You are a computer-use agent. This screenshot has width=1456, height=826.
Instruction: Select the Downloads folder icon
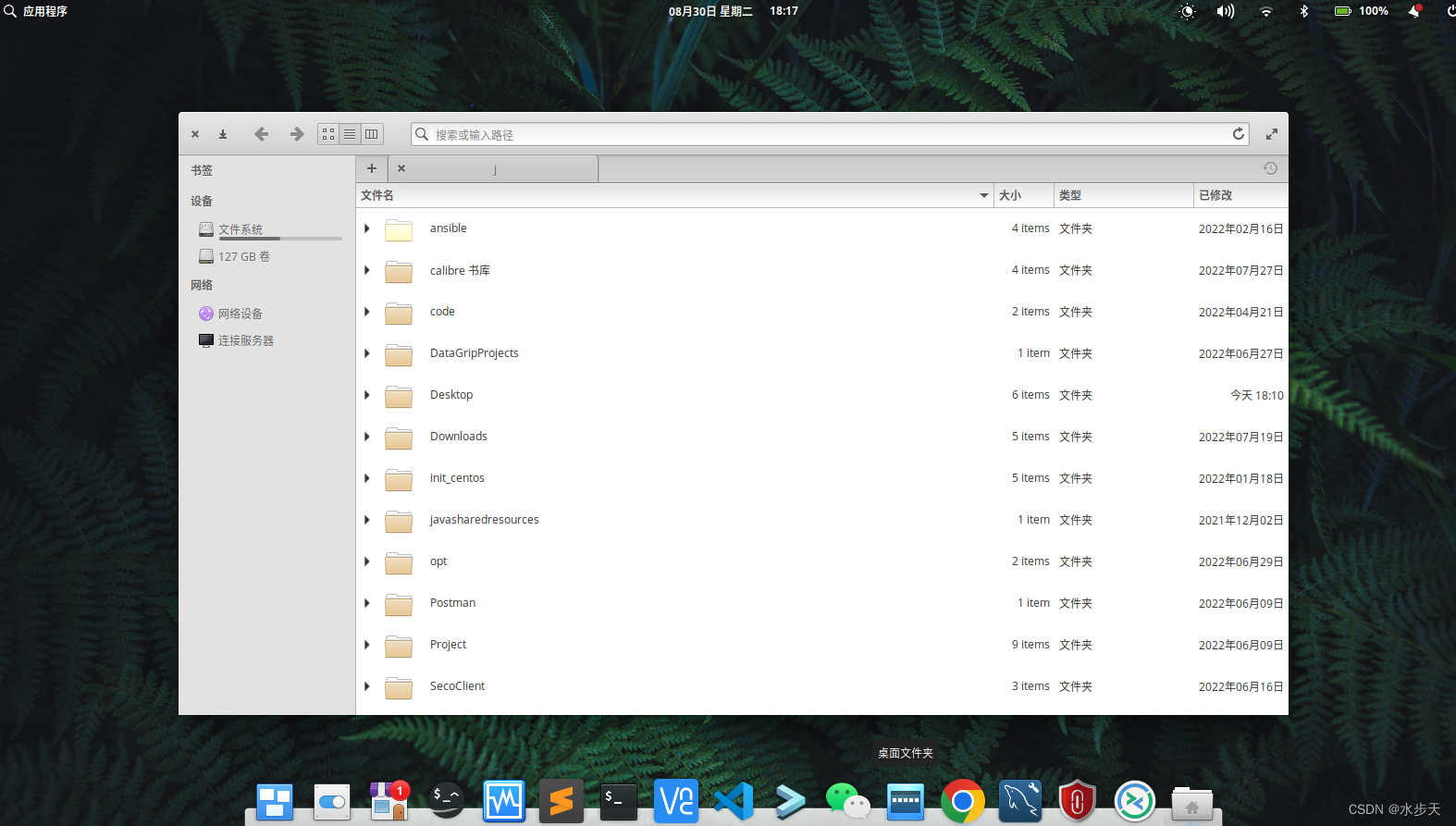click(399, 438)
